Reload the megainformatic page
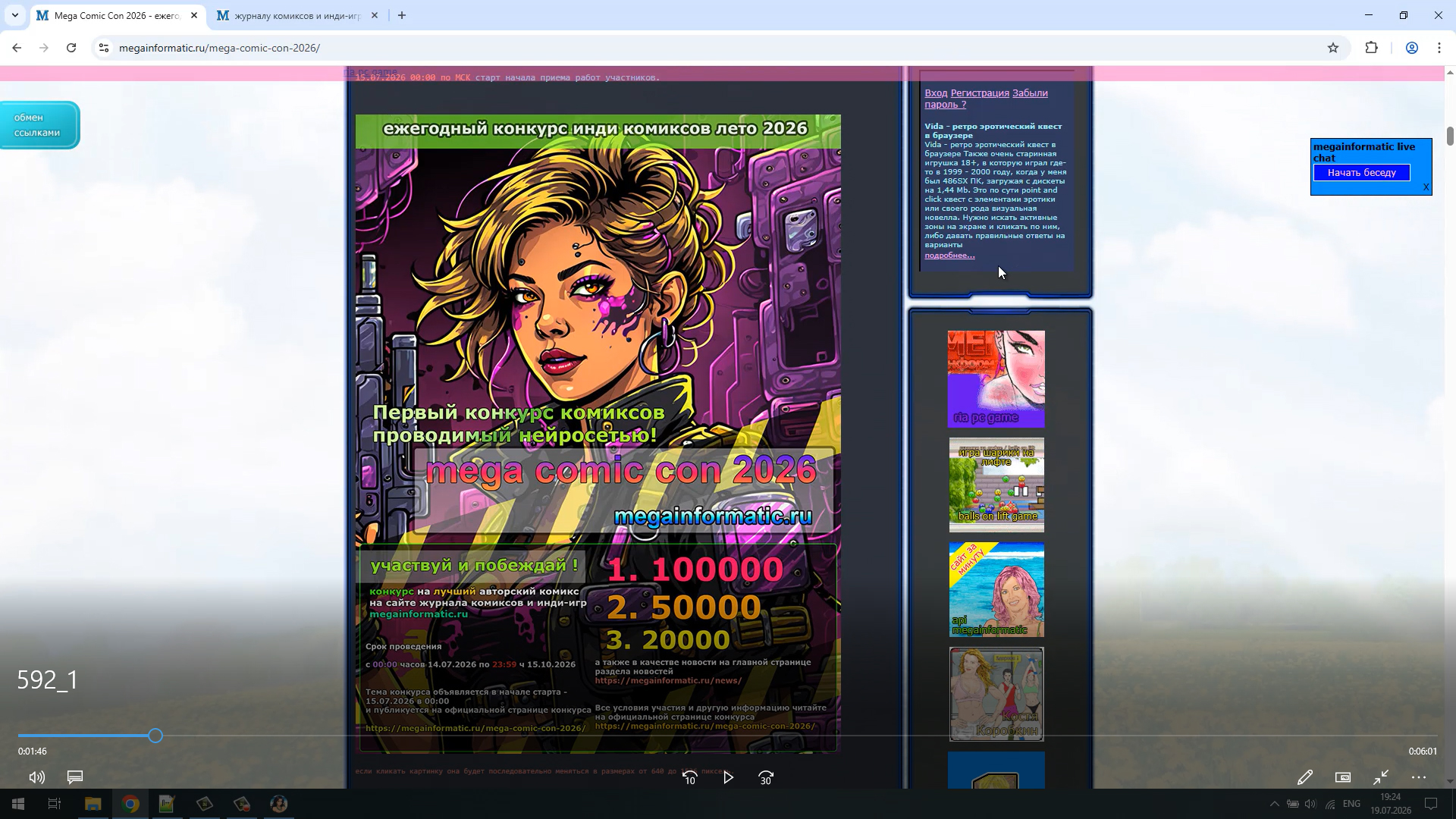The width and height of the screenshot is (1456, 819). click(71, 48)
